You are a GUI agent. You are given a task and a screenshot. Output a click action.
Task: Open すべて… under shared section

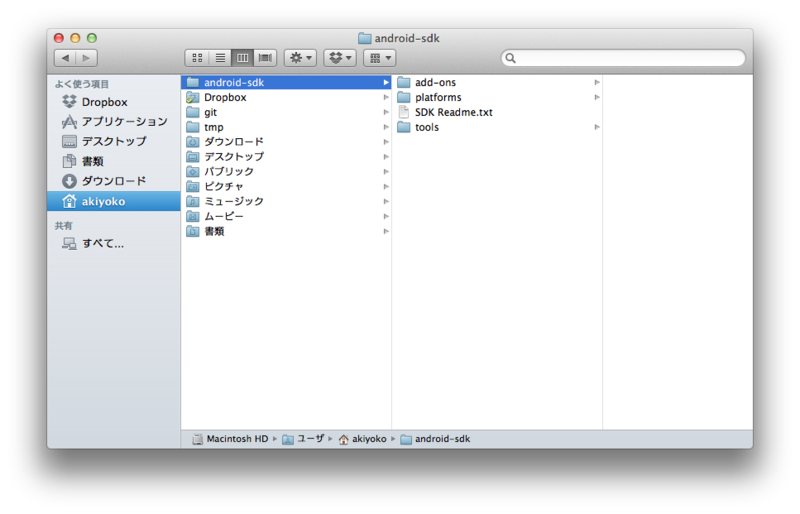[113, 243]
